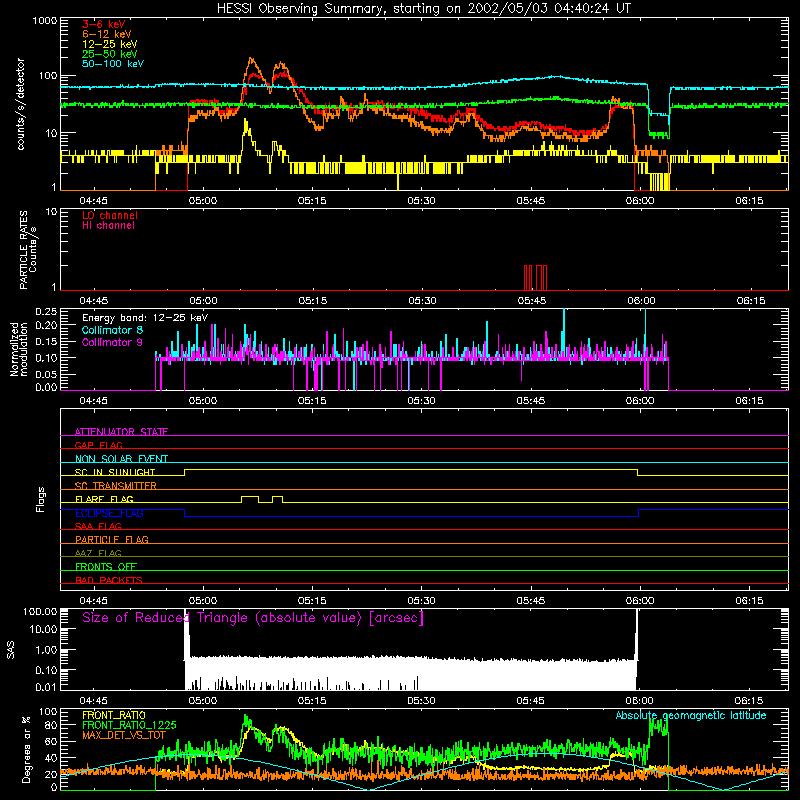Image resolution: width=800 pixels, height=800 pixels.
Task: Select the orange MAX_DET_VS_TOT legend entry
Action: tap(124, 735)
